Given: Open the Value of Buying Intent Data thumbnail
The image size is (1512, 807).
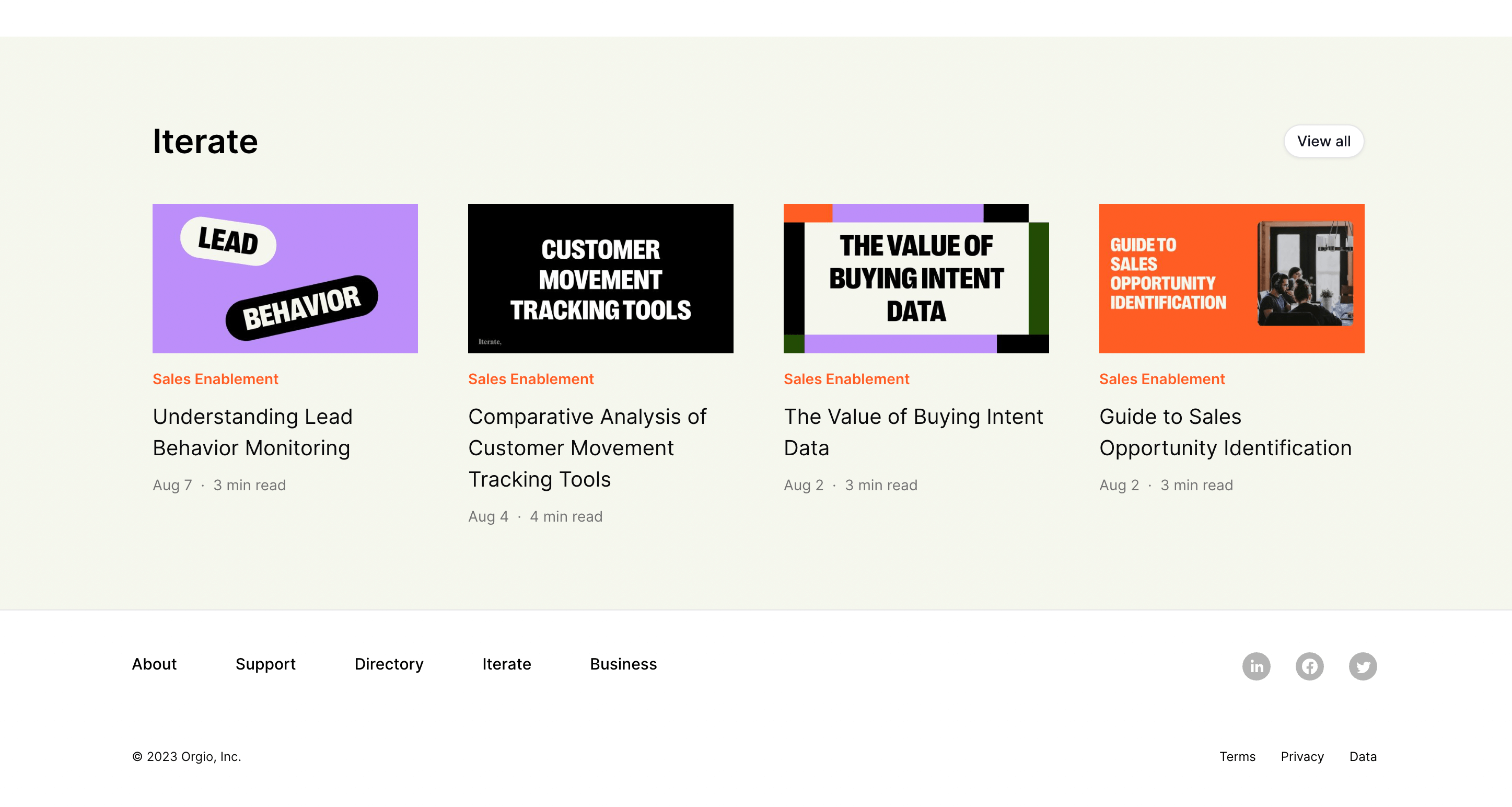Looking at the screenshot, I should (916, 279).
